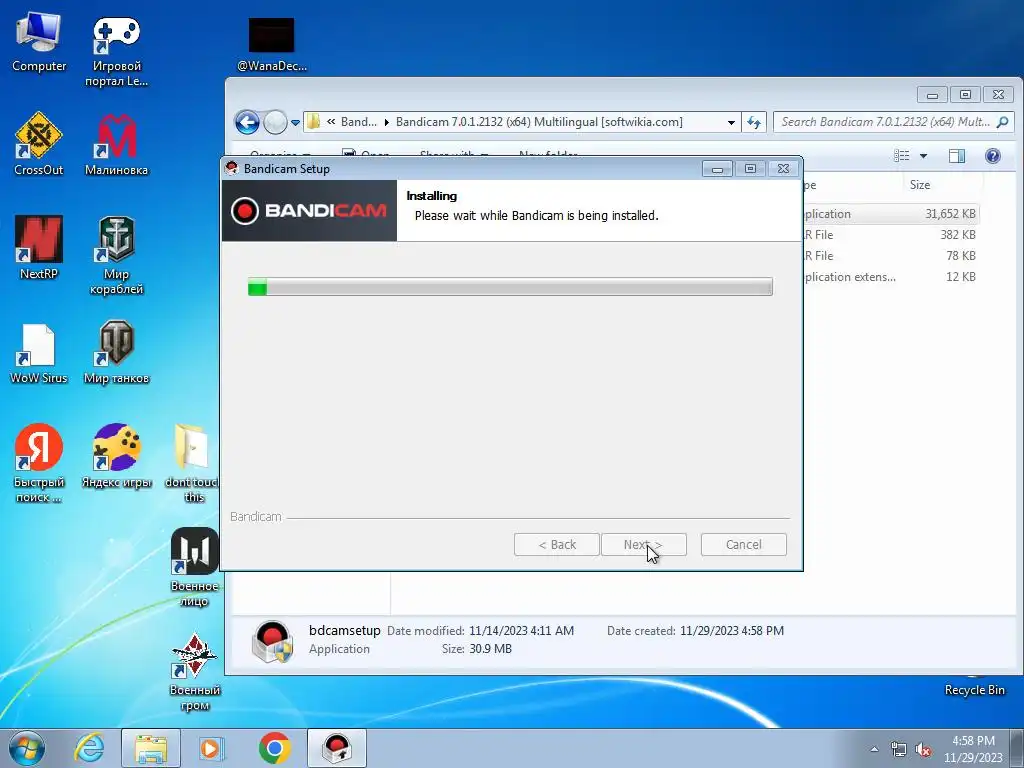Select the 382 KB file row

[x=891, y=234]
